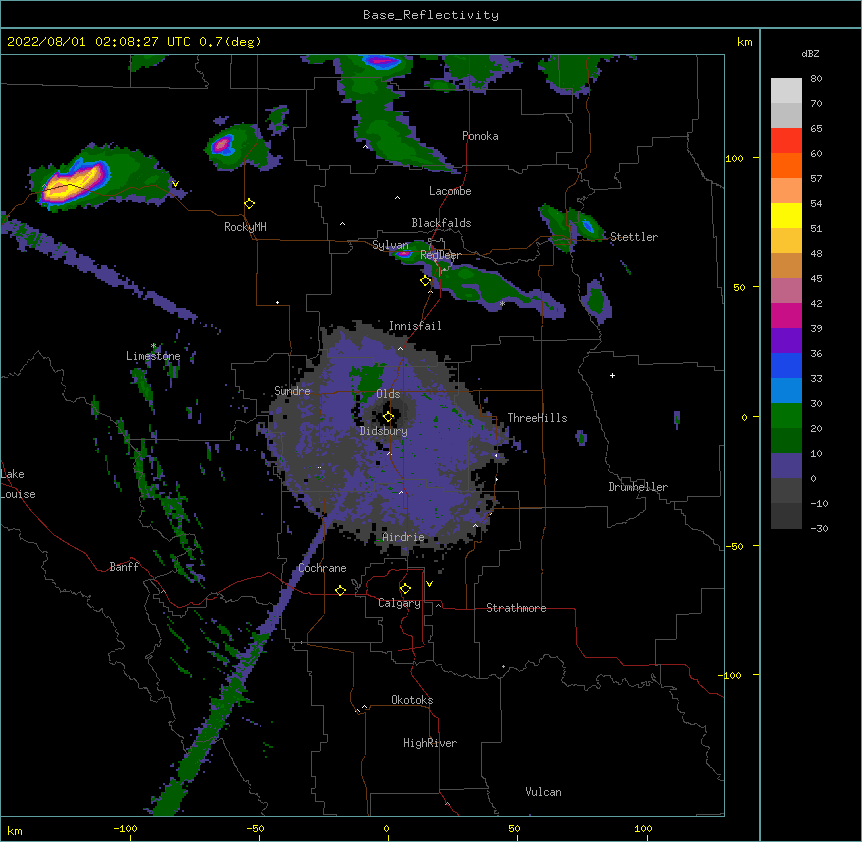Click the asterisk marker above Limestone
The image size is (862, 842).
tap(153, 346)
